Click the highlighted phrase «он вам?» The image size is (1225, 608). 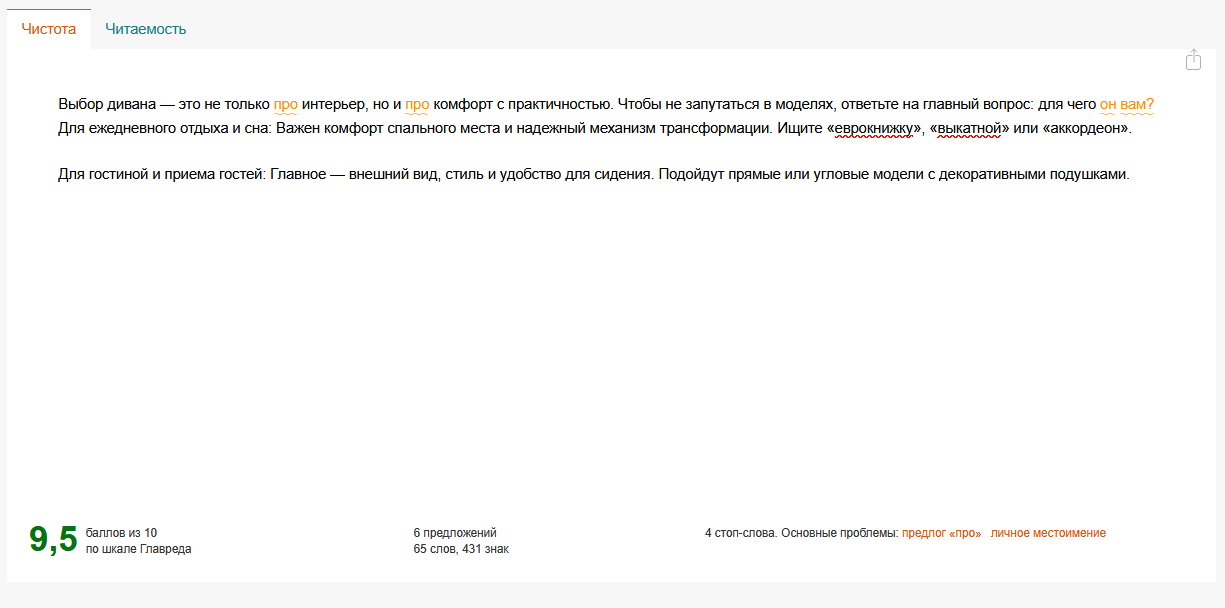[1126, 104]
